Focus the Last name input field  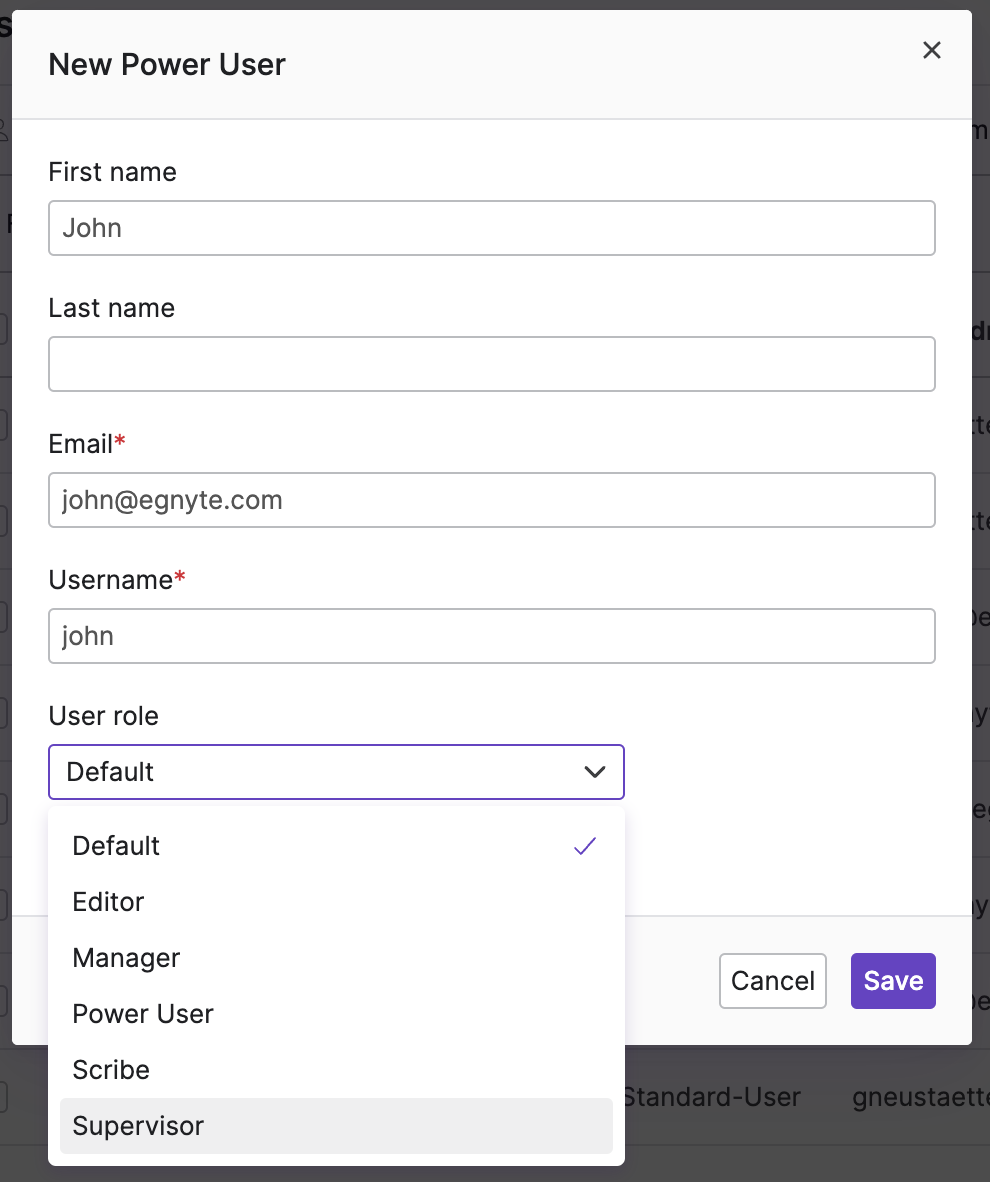click(492, 364)
